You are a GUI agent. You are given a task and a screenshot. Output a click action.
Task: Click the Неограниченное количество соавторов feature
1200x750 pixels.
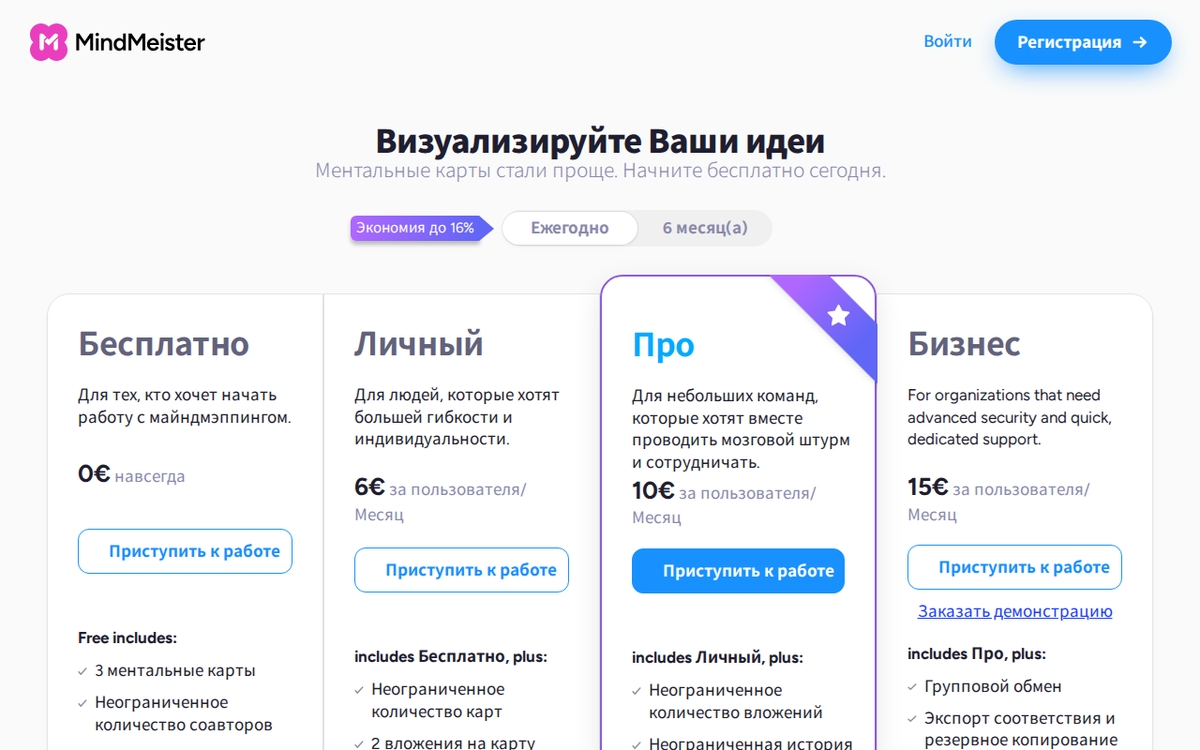coord(184,714)
